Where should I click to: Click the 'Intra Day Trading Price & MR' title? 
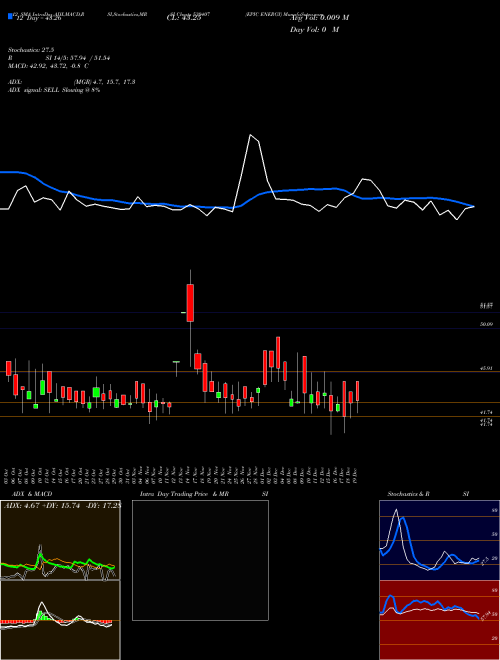pyautogui.click(x=185, y=494)
